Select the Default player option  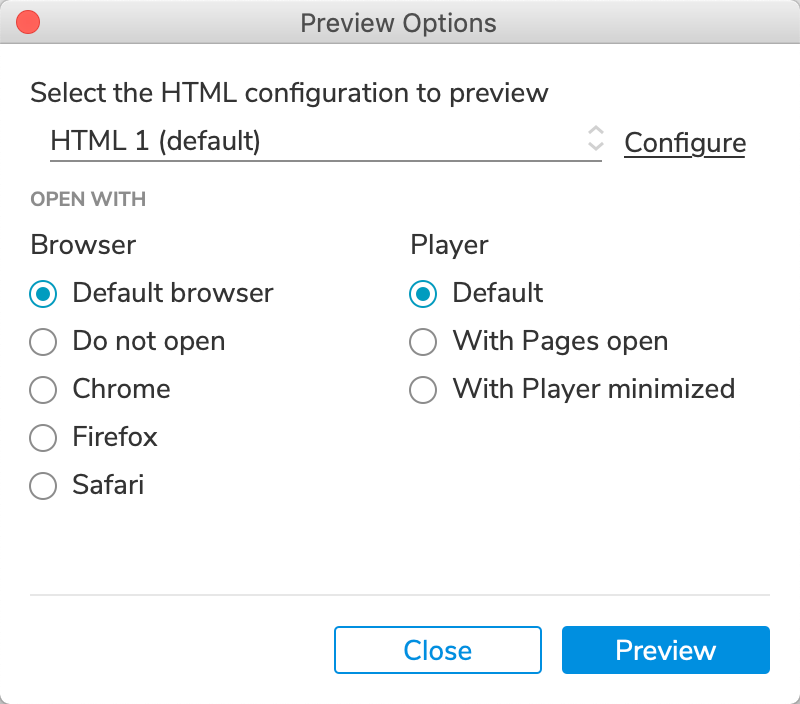(x=423, y=294)
